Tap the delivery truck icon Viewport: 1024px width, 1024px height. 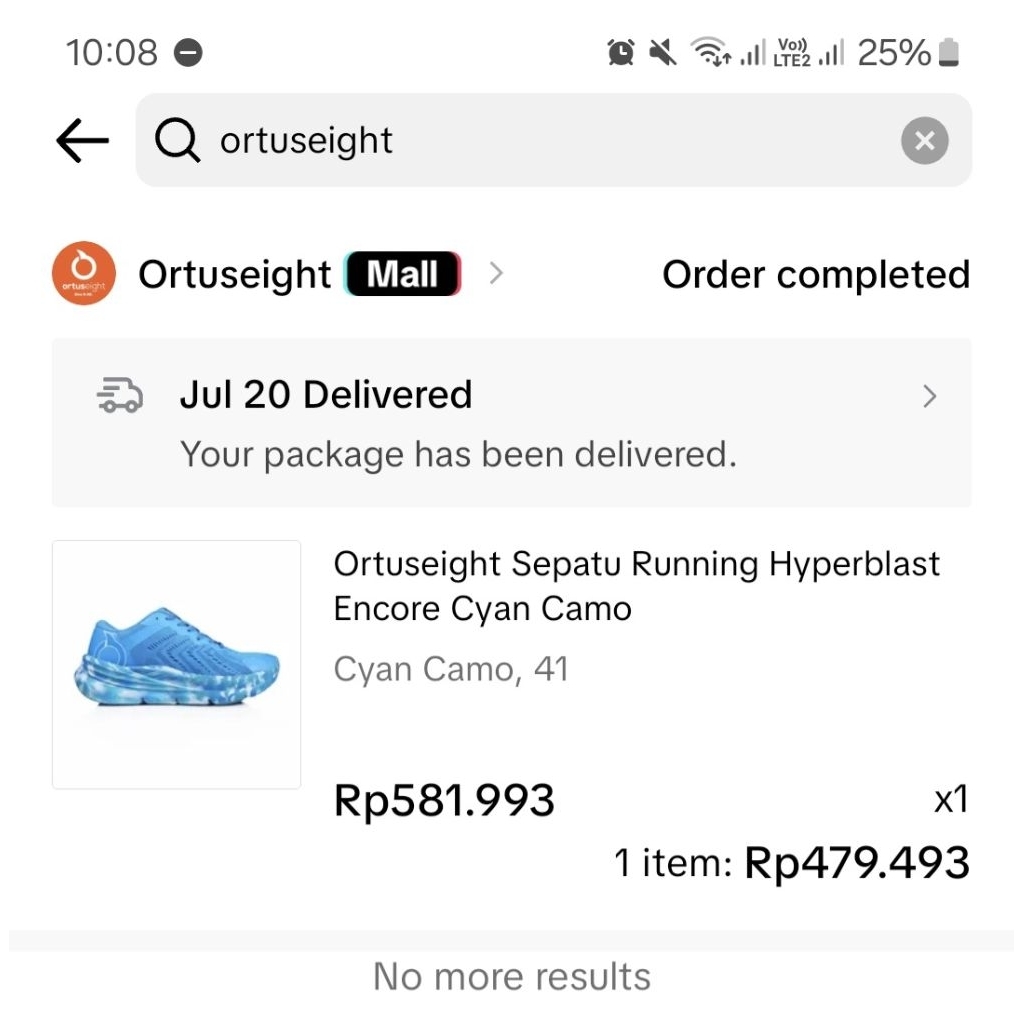[119, 397]
